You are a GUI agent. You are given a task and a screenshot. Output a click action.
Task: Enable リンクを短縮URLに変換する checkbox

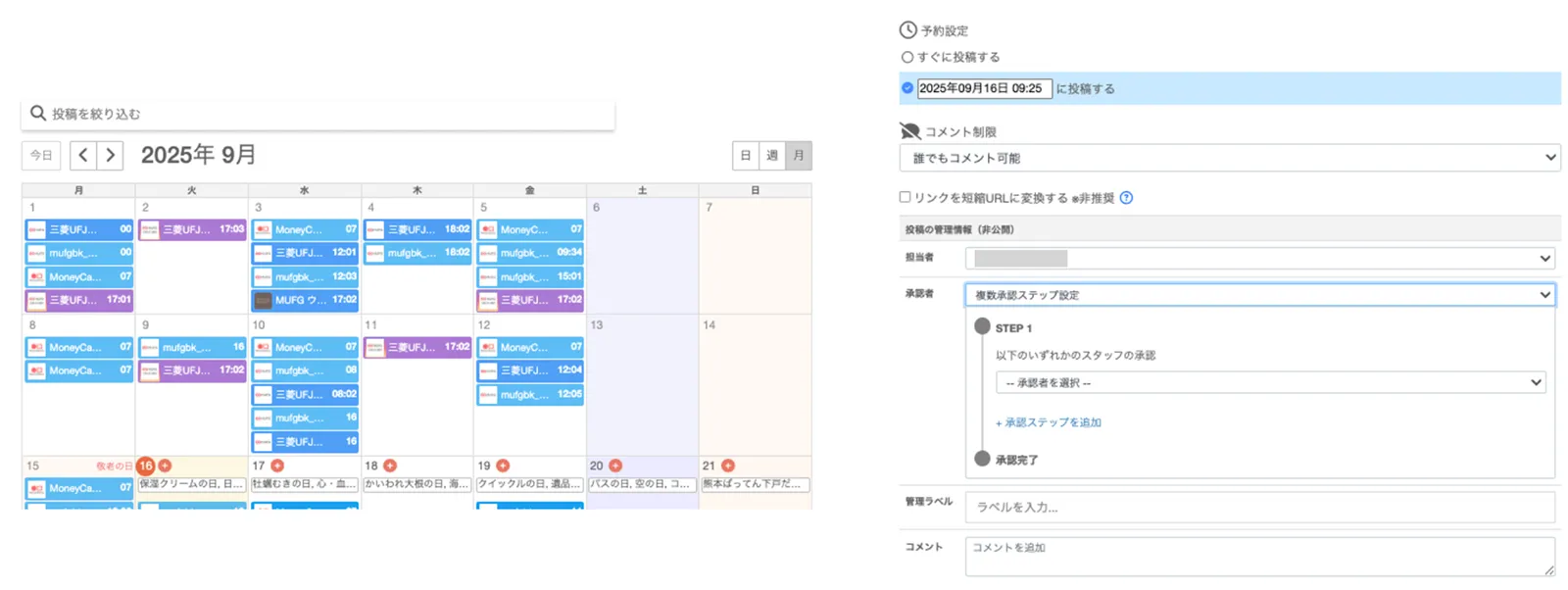pyautogui.click(x=905, y=197)
